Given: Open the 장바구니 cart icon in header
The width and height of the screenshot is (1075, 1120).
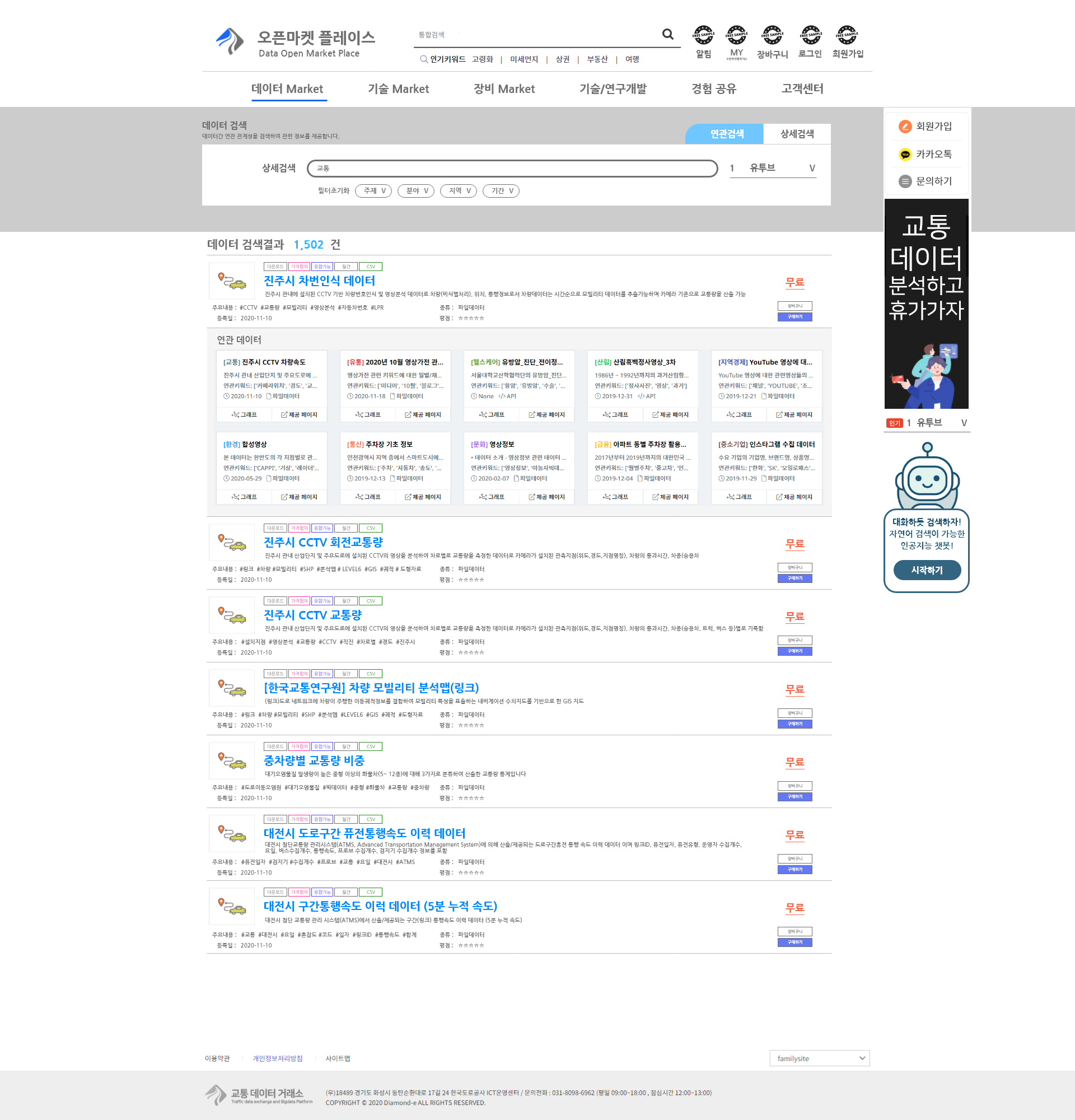Looking at the screenshot, I should pos(772,35).
